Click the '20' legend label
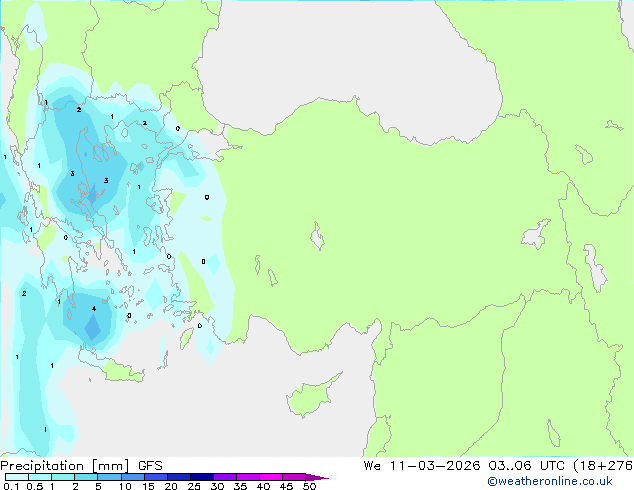The image size is (634, 490). coord(171,486)
